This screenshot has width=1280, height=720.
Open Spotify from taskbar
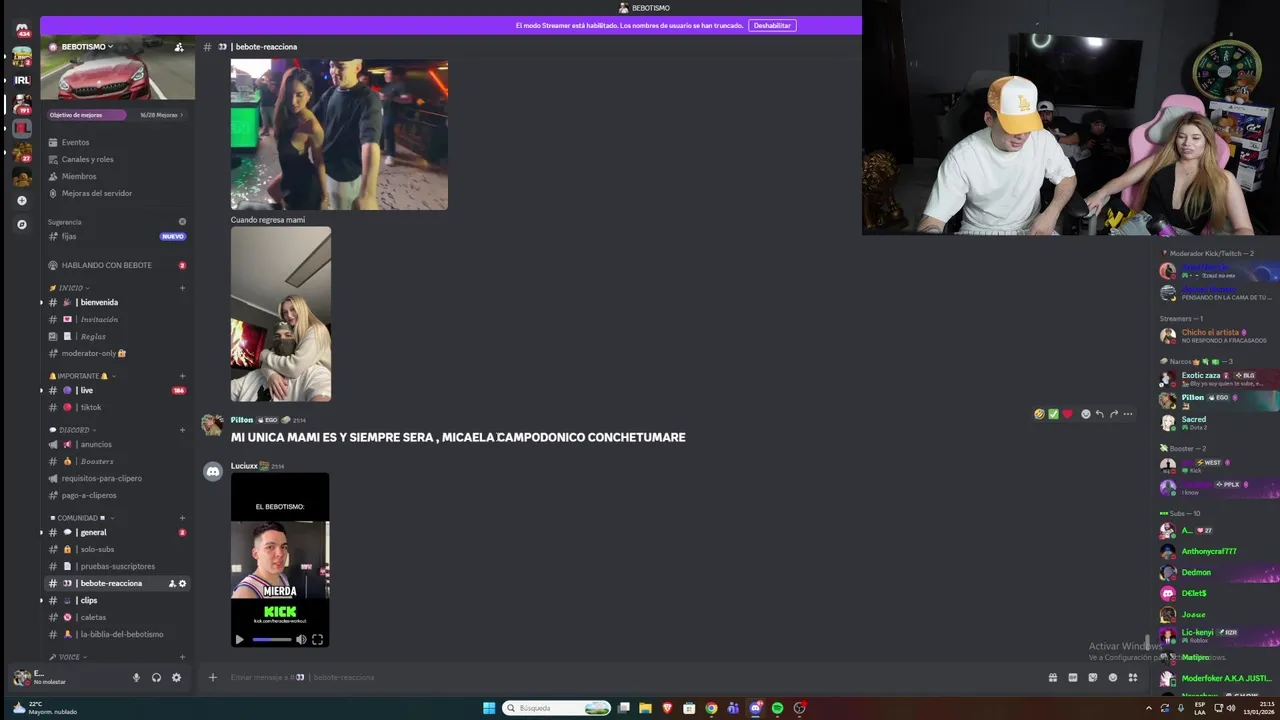(x=777, y=708)
